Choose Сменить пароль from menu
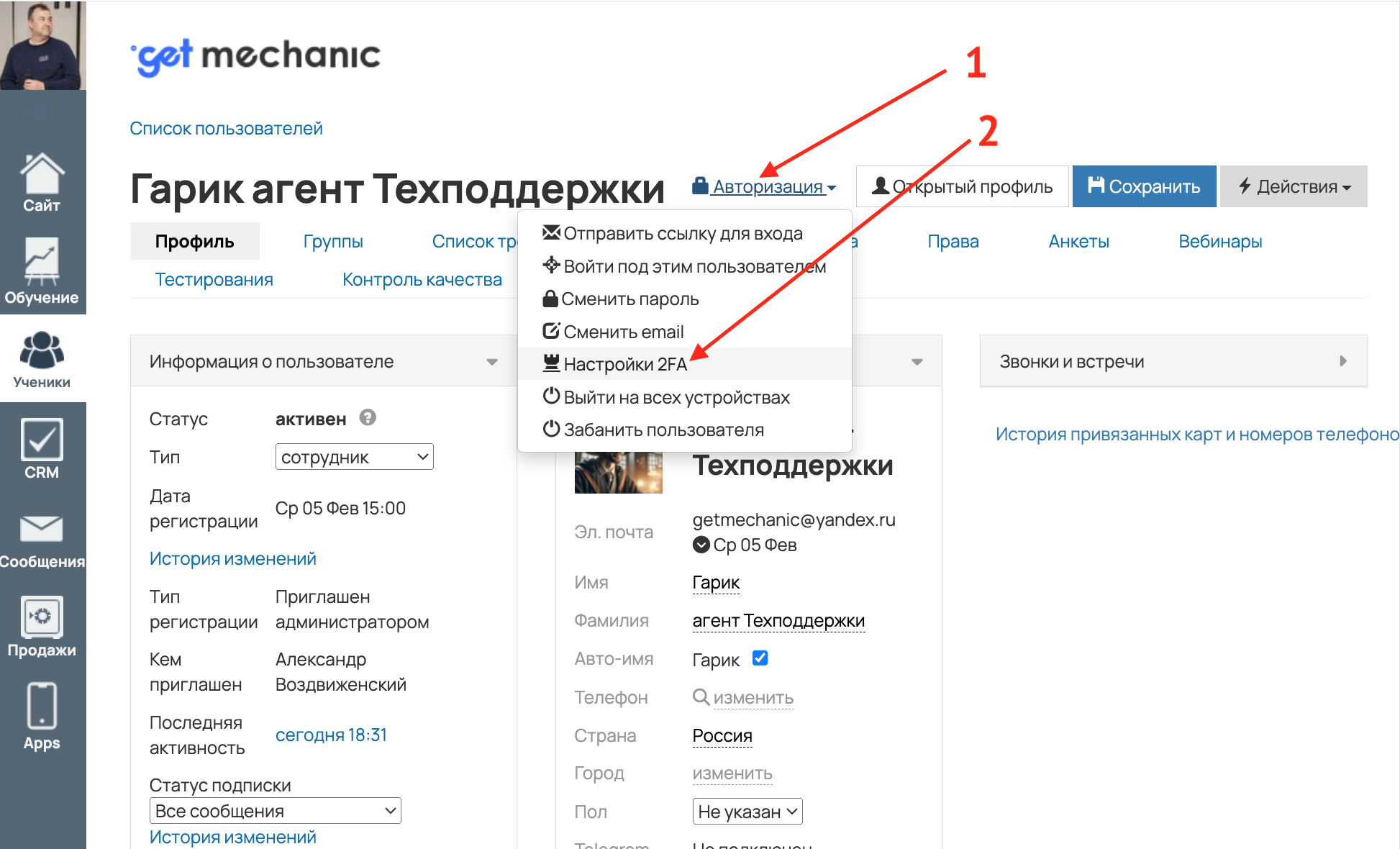The image size is (1400, 849). [x=629, y=299]
